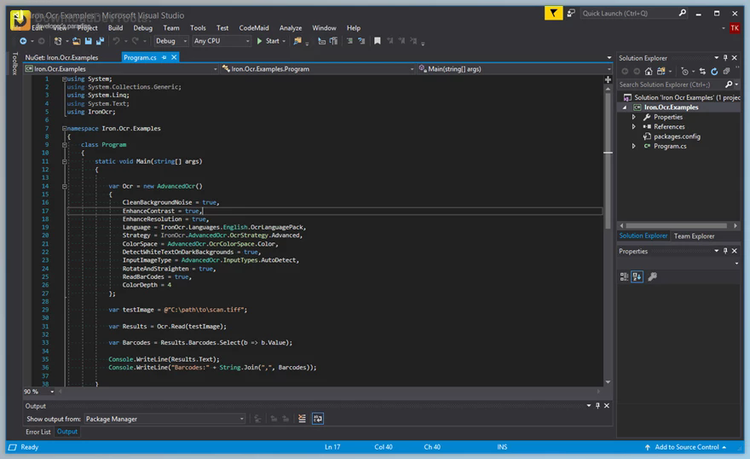Click the Property Pages wrench icon
The width and height of the screenshot is (750, 459).
[652, 277]
